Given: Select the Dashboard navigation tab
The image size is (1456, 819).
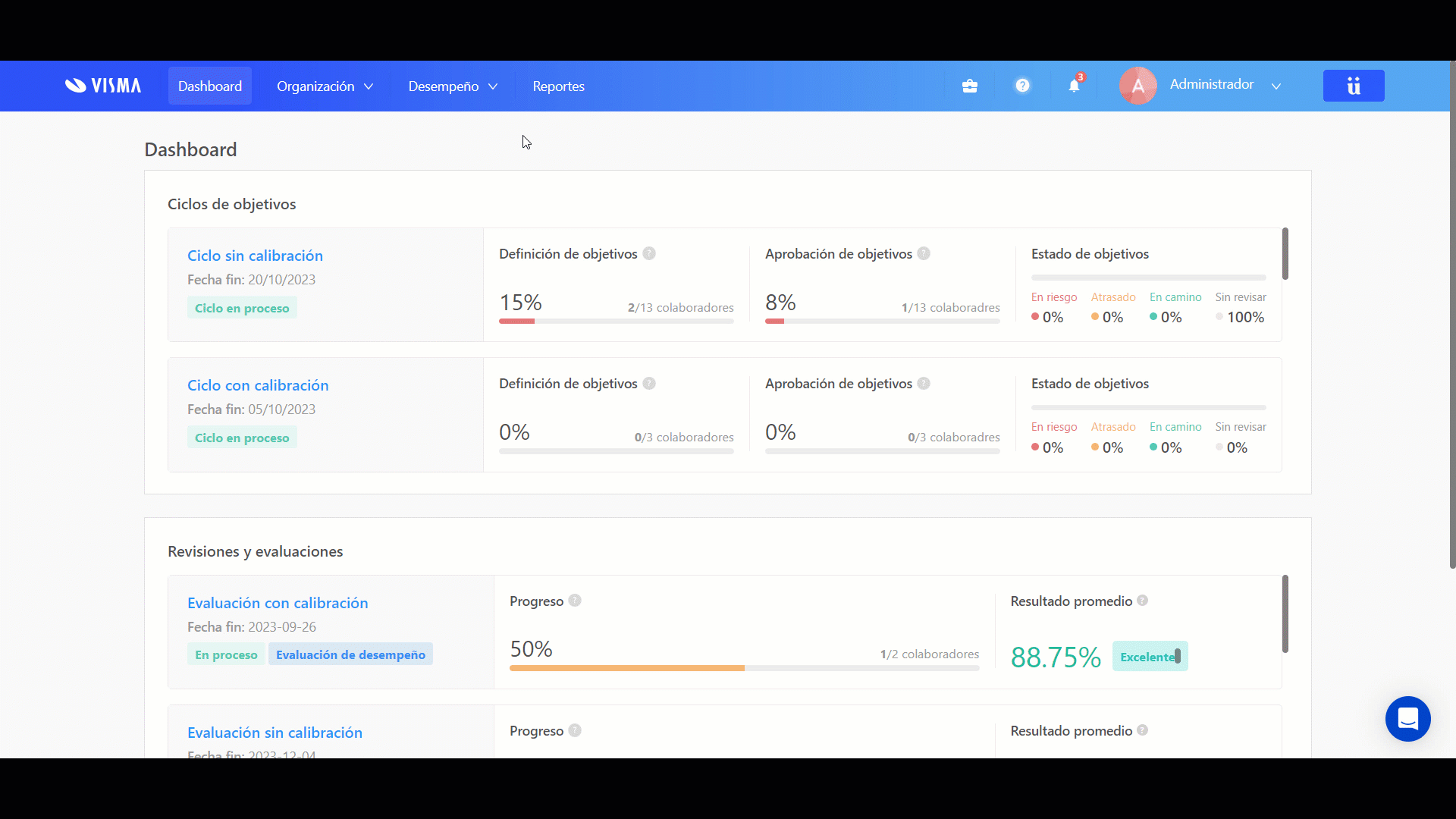Looking at the screenshot, I should (210, 86).
